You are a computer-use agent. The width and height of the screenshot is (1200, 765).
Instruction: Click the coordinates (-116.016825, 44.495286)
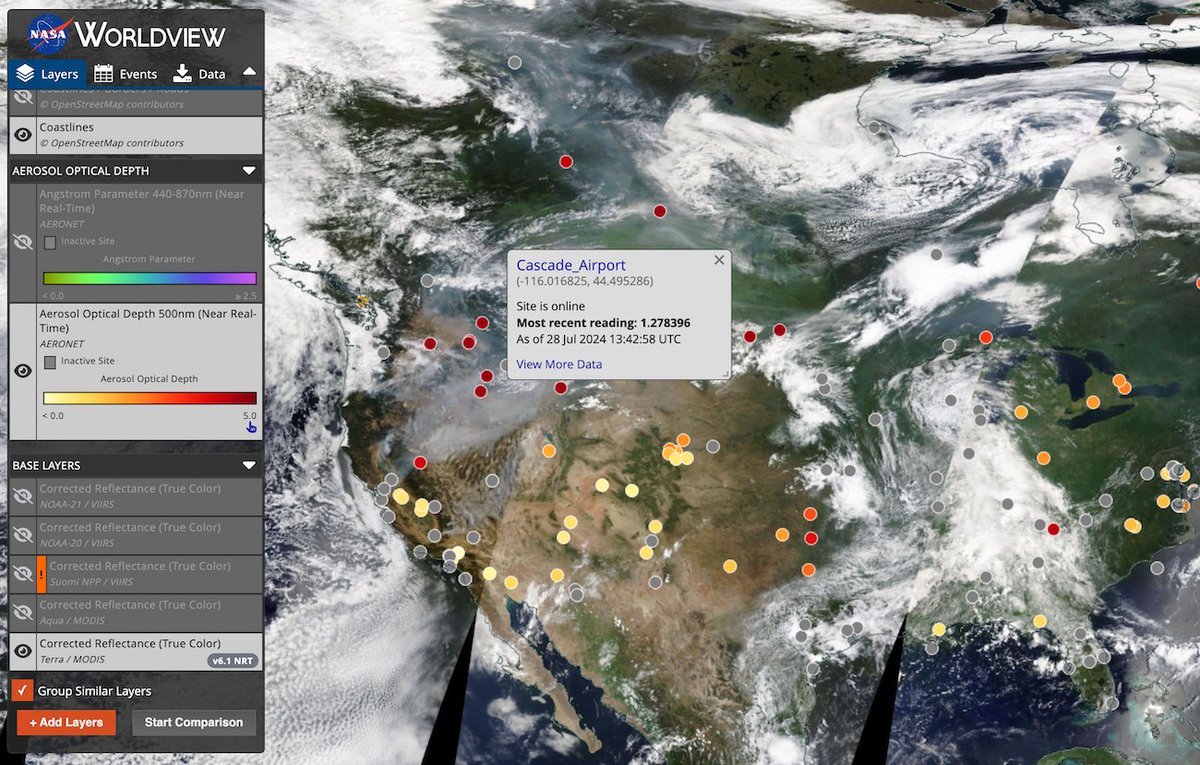(x=585, y=281)
